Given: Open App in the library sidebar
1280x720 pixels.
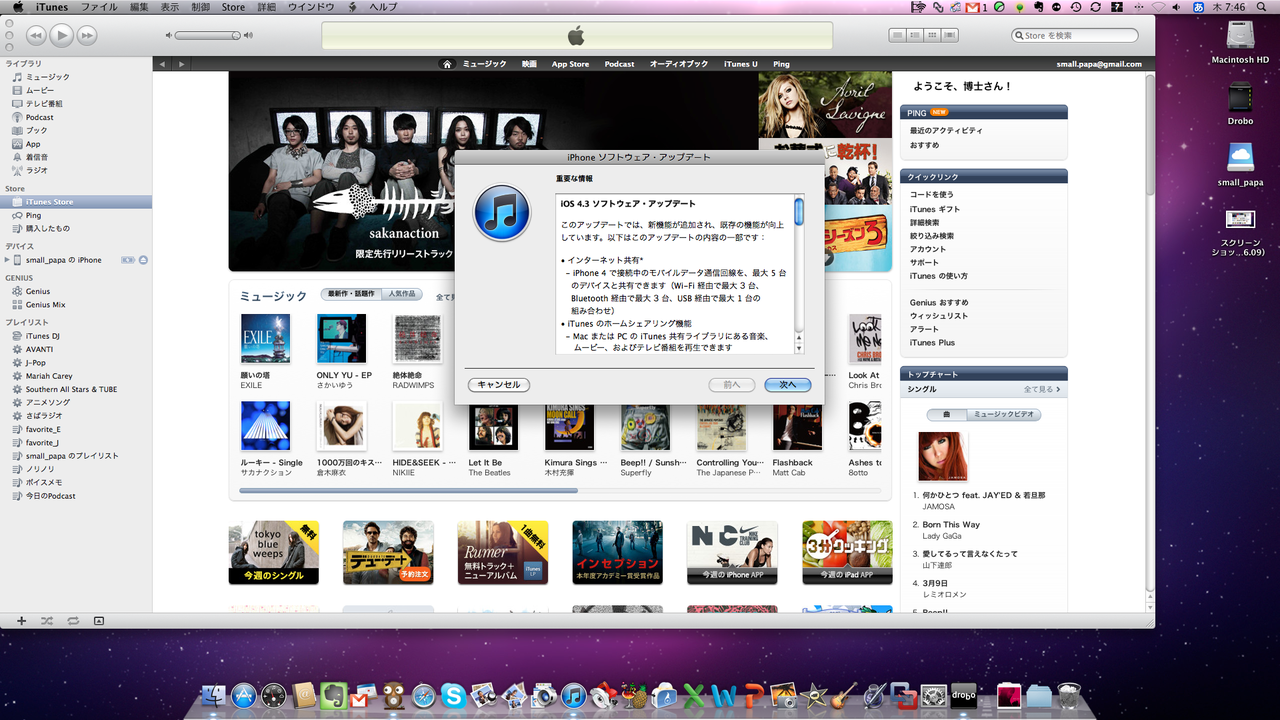Looking at the screenshot, I should (x=33, y=144).
